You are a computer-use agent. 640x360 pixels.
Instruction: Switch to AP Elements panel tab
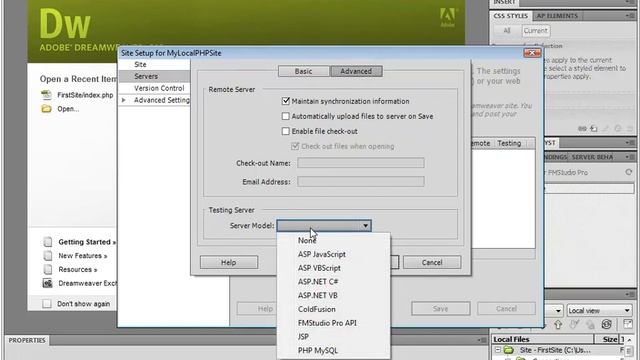[557, 16]
